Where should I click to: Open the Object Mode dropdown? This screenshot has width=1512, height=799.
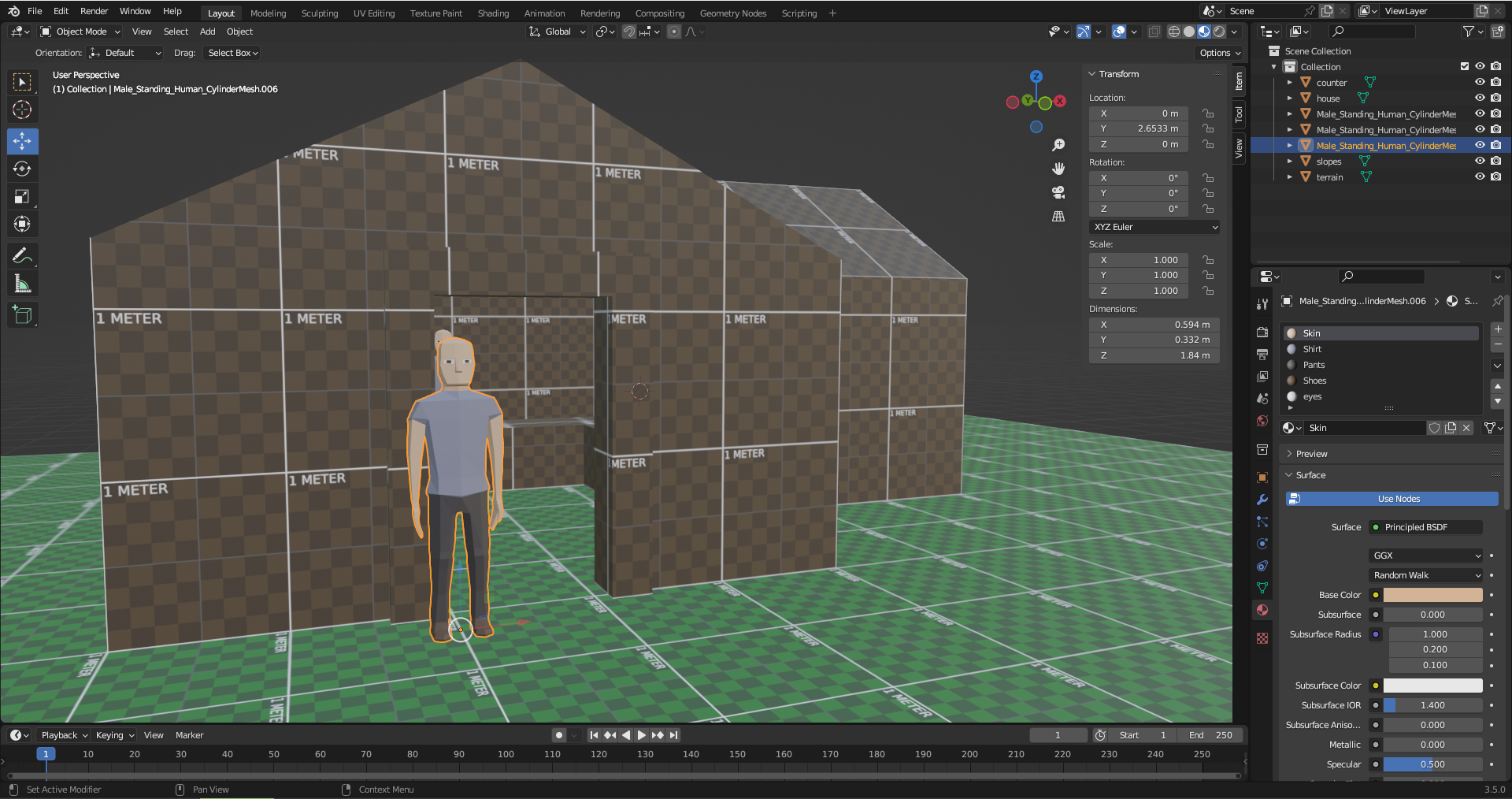point(80,32)
